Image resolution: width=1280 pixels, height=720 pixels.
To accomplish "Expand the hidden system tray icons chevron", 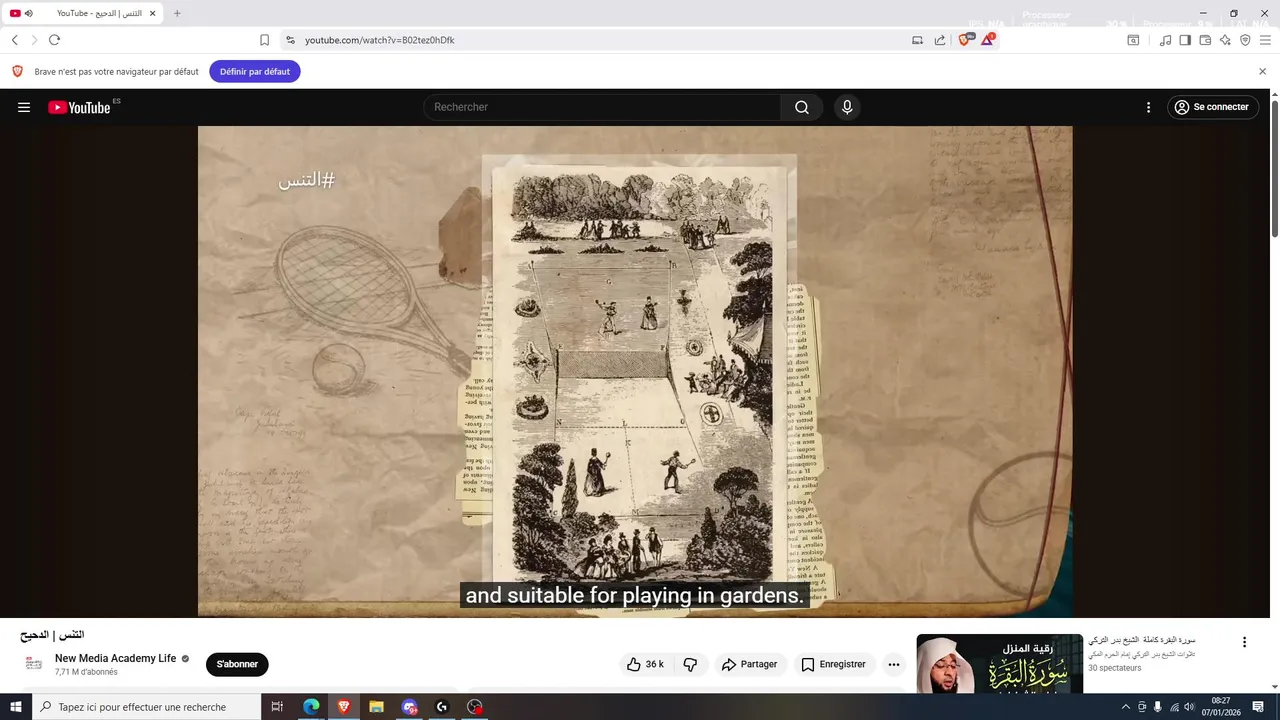I will [x=1125, y=707].
